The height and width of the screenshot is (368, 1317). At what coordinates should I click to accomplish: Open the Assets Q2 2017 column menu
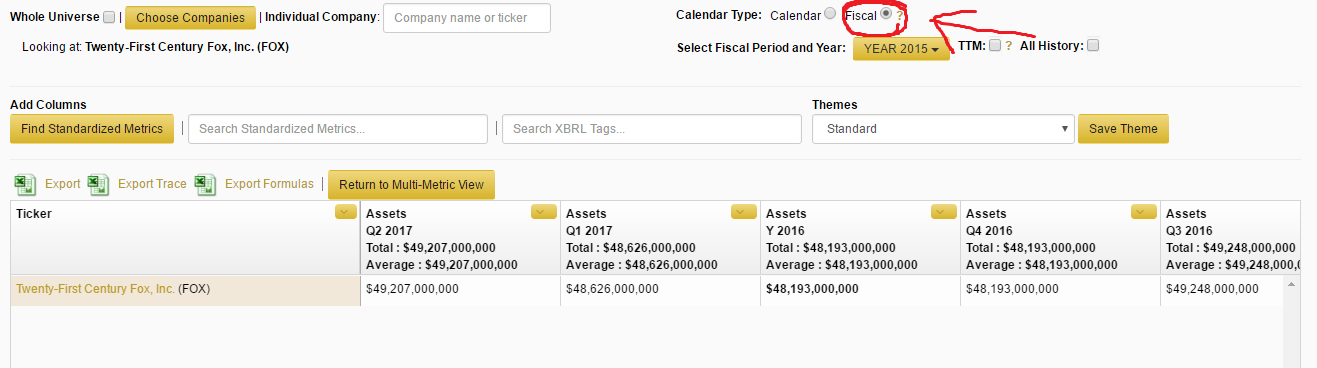coord(544,211)
